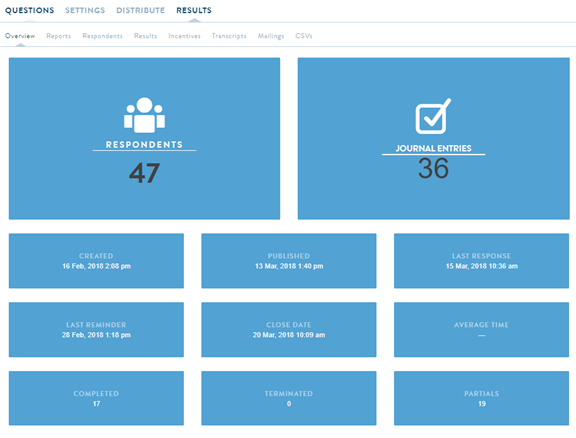Switch to the SETTINGS tab

(x=85, y=10)
